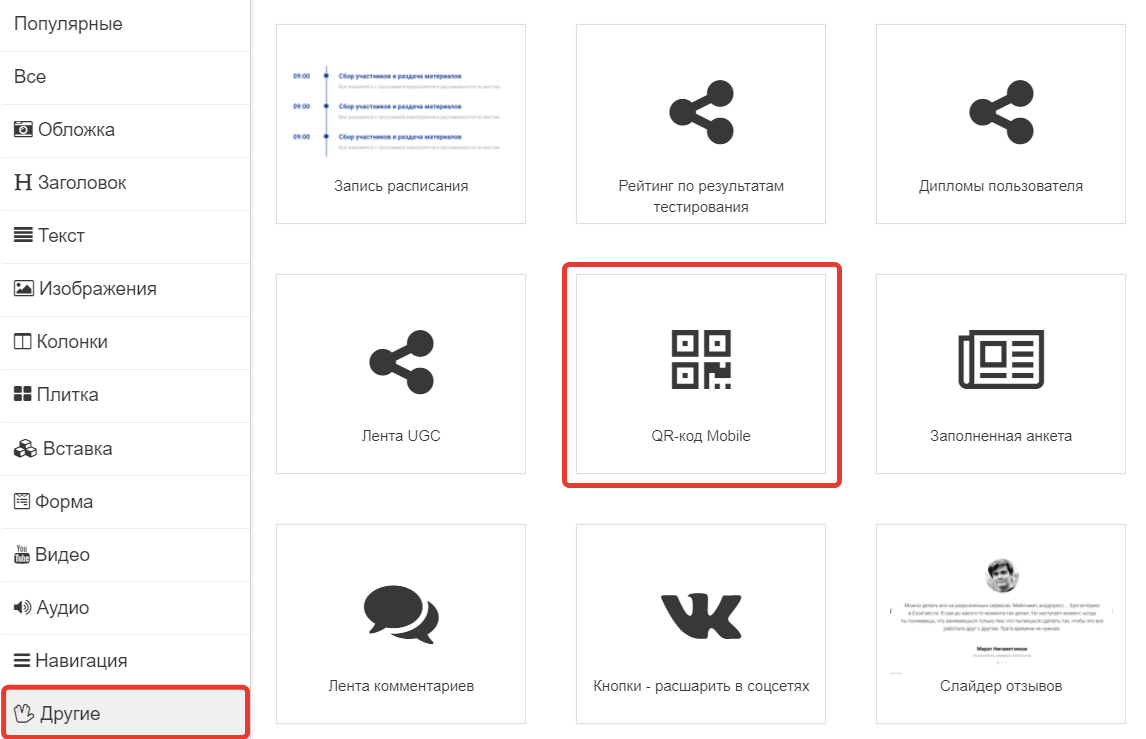Screen dimensions: 1146x739
Task: Click the hand icon beside Другие
Action: click(24, 713)
